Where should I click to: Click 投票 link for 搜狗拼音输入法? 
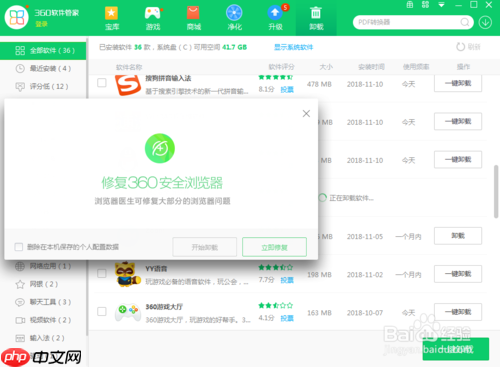[x=287, y=90]
